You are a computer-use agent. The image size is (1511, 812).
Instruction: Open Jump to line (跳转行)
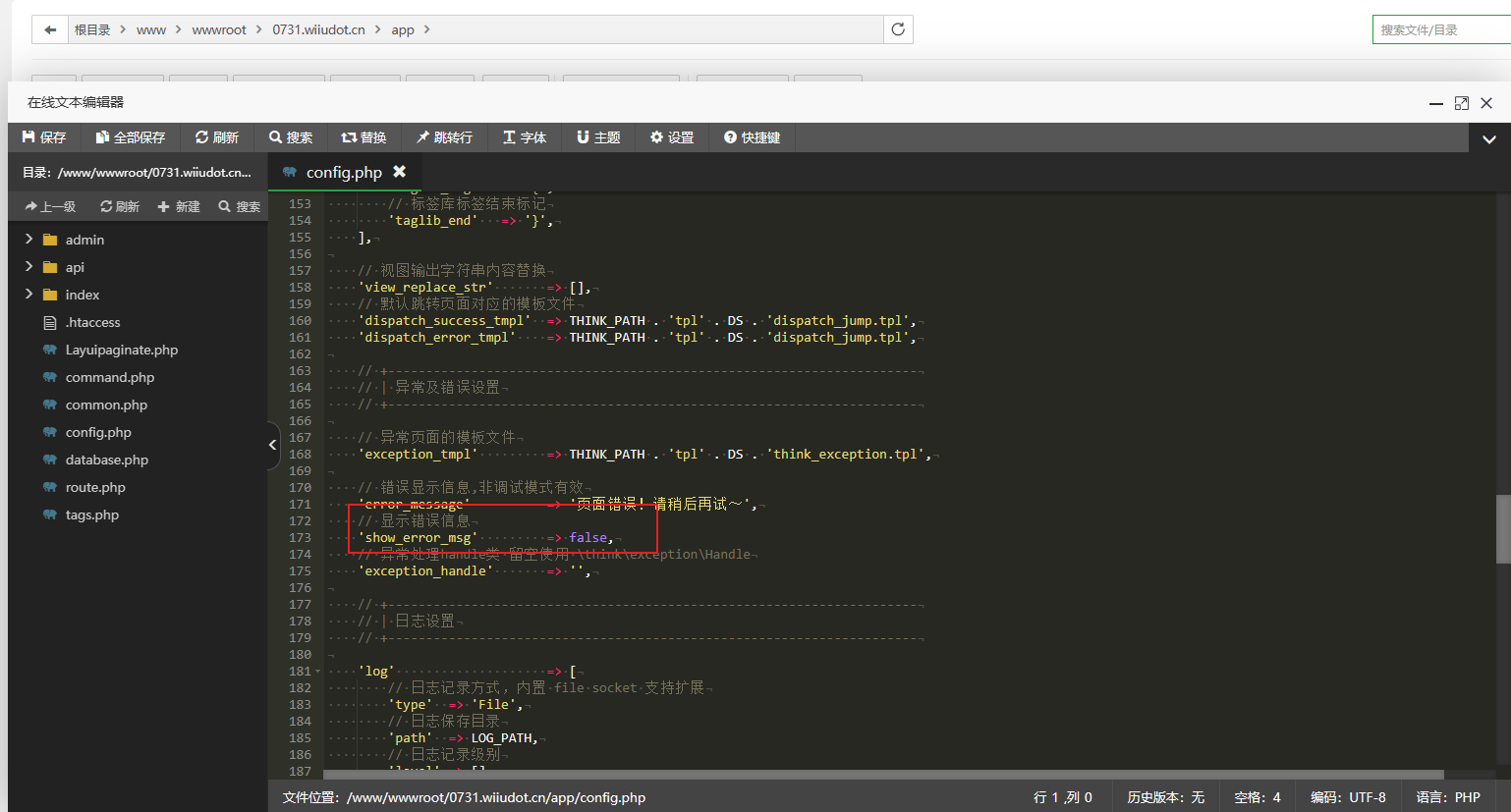[444, 137]
